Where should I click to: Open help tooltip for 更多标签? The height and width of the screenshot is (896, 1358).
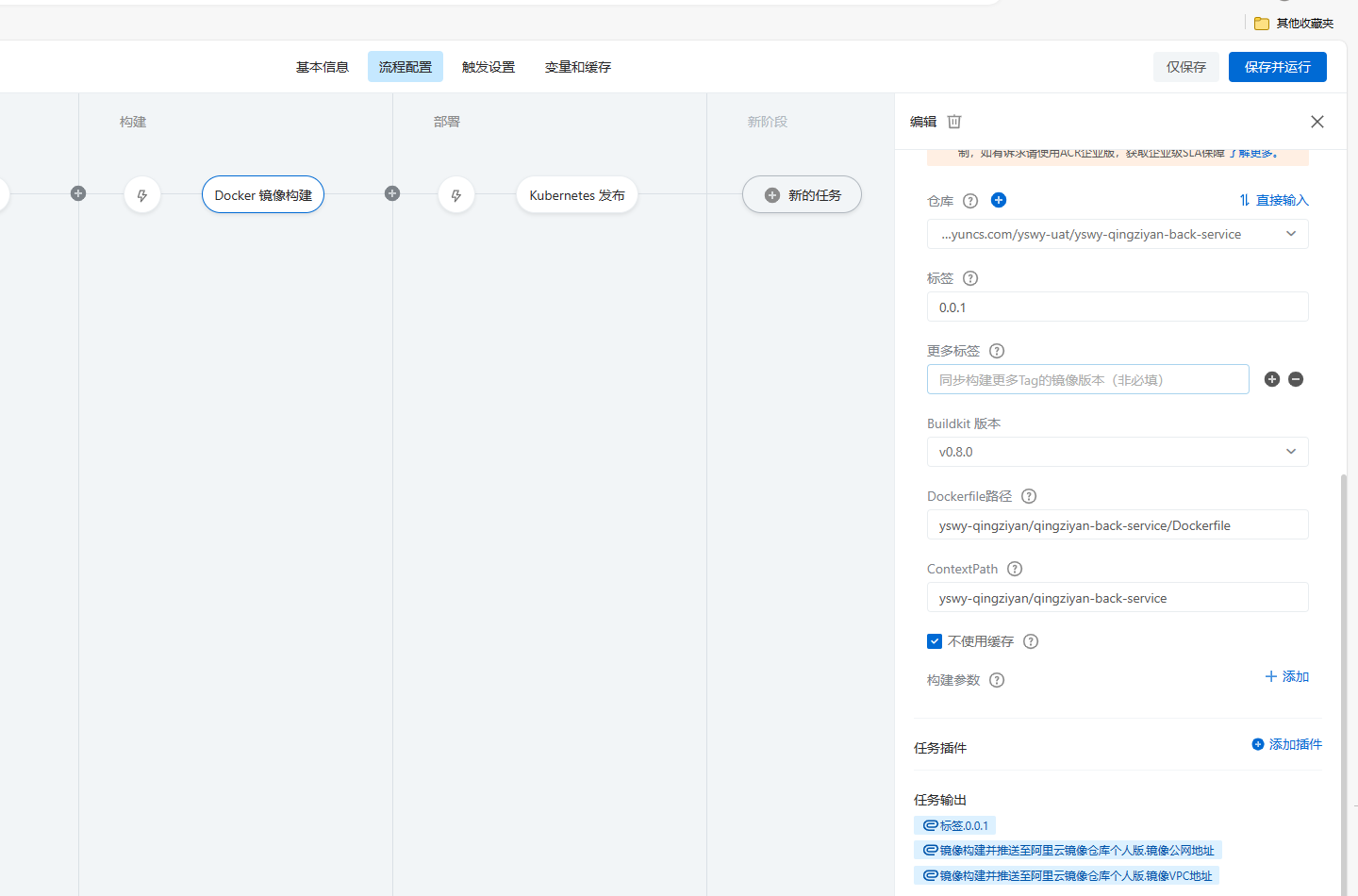point(997,351)
